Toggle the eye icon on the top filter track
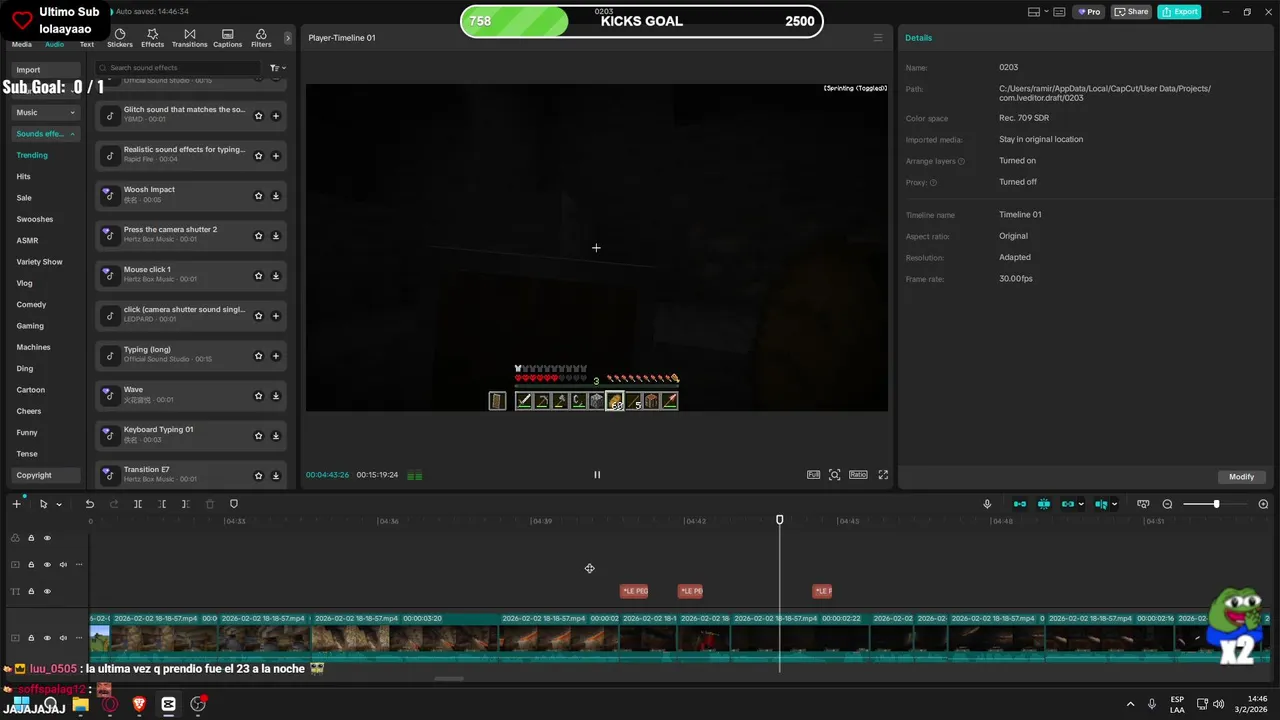This screenshot has height=720, width=1280. (47, 538)
